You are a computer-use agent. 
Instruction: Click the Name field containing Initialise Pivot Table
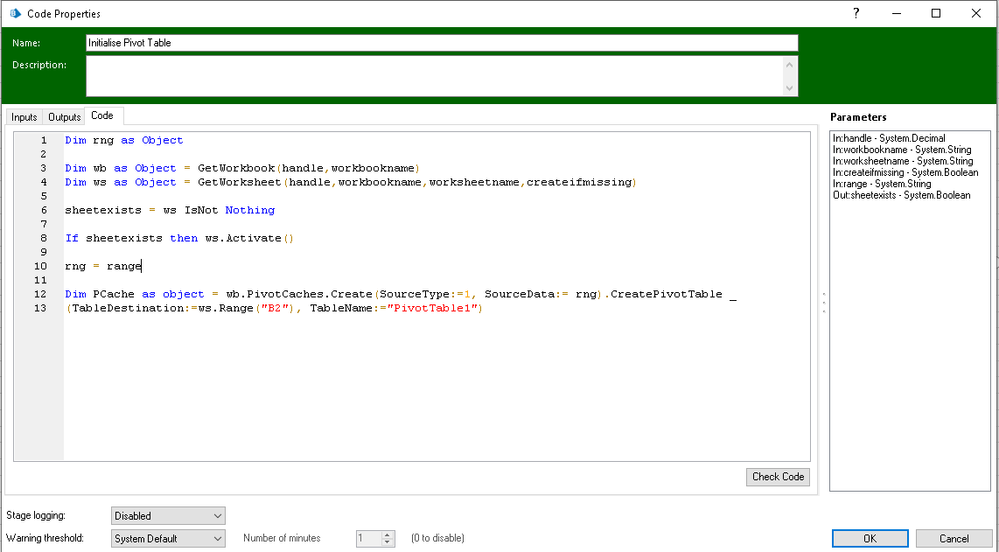pyautogui.click(x=442, y=43)
